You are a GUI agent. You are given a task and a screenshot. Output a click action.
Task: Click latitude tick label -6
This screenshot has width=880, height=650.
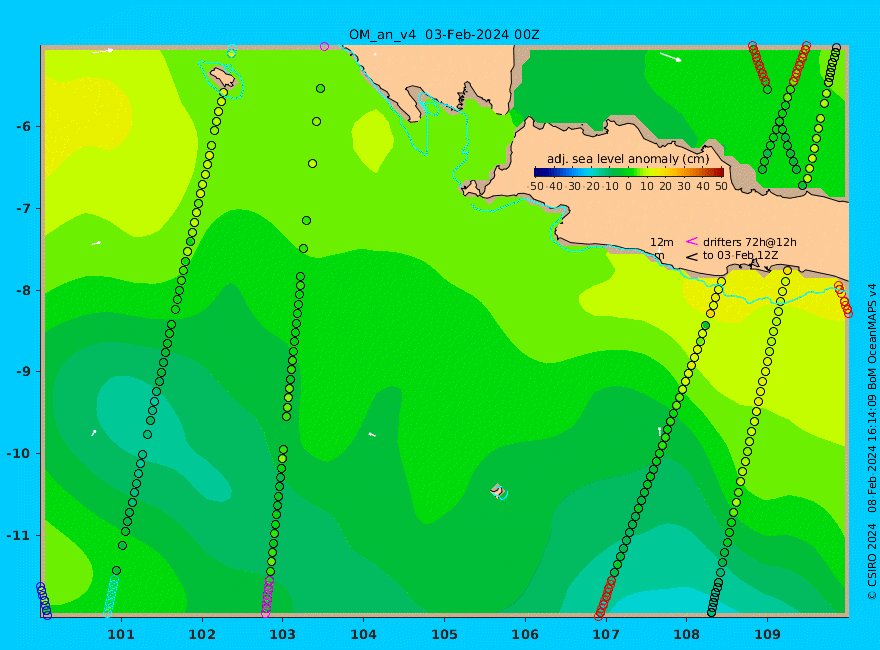pos(24,127)
